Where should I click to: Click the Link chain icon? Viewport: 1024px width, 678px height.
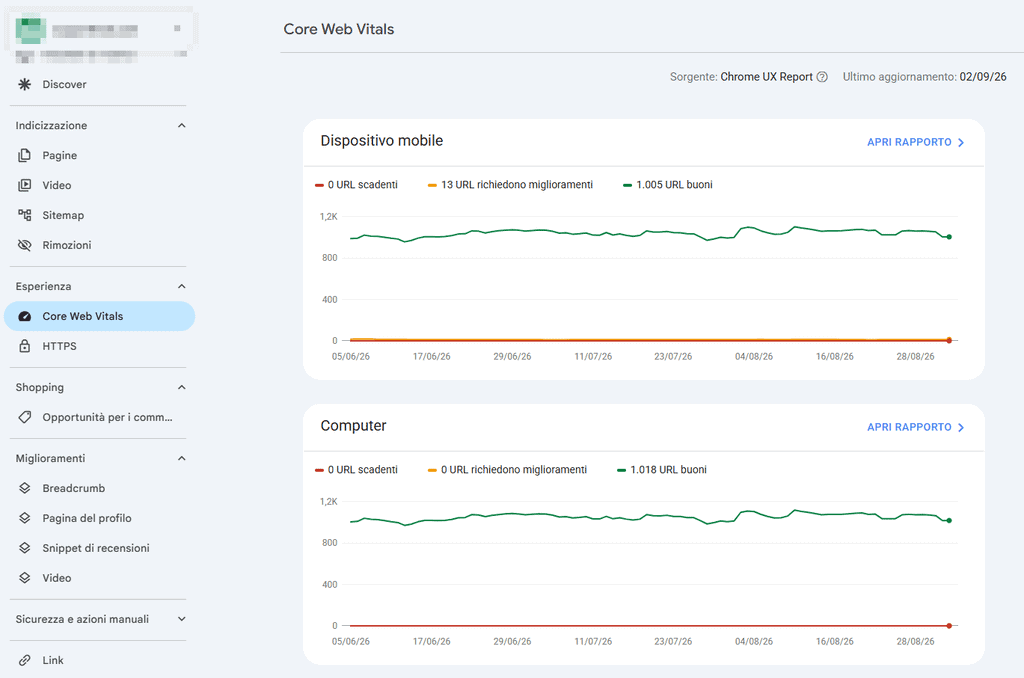click(25, 660)
